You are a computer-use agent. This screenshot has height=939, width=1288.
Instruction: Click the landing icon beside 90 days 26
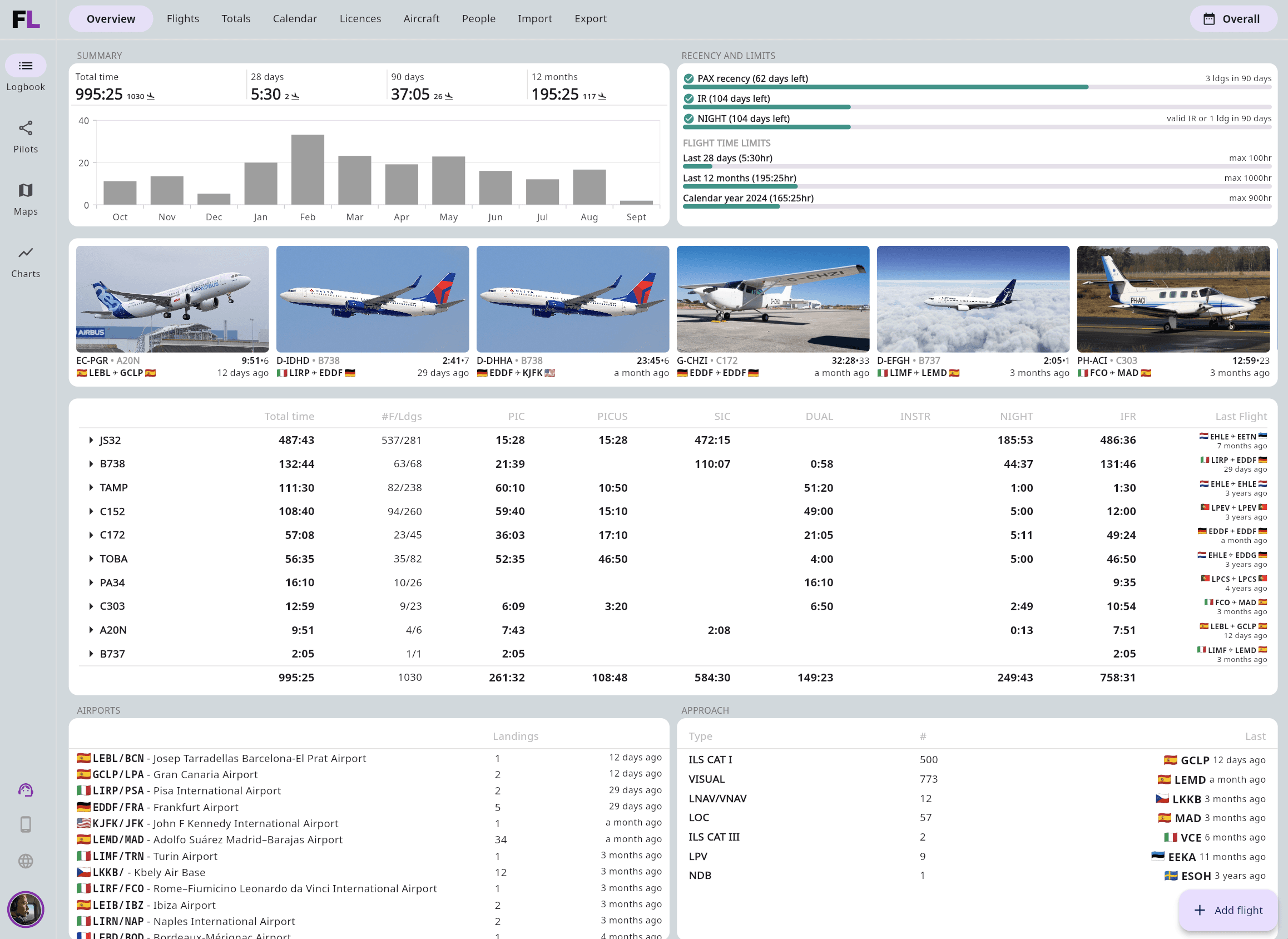[449, 96]
